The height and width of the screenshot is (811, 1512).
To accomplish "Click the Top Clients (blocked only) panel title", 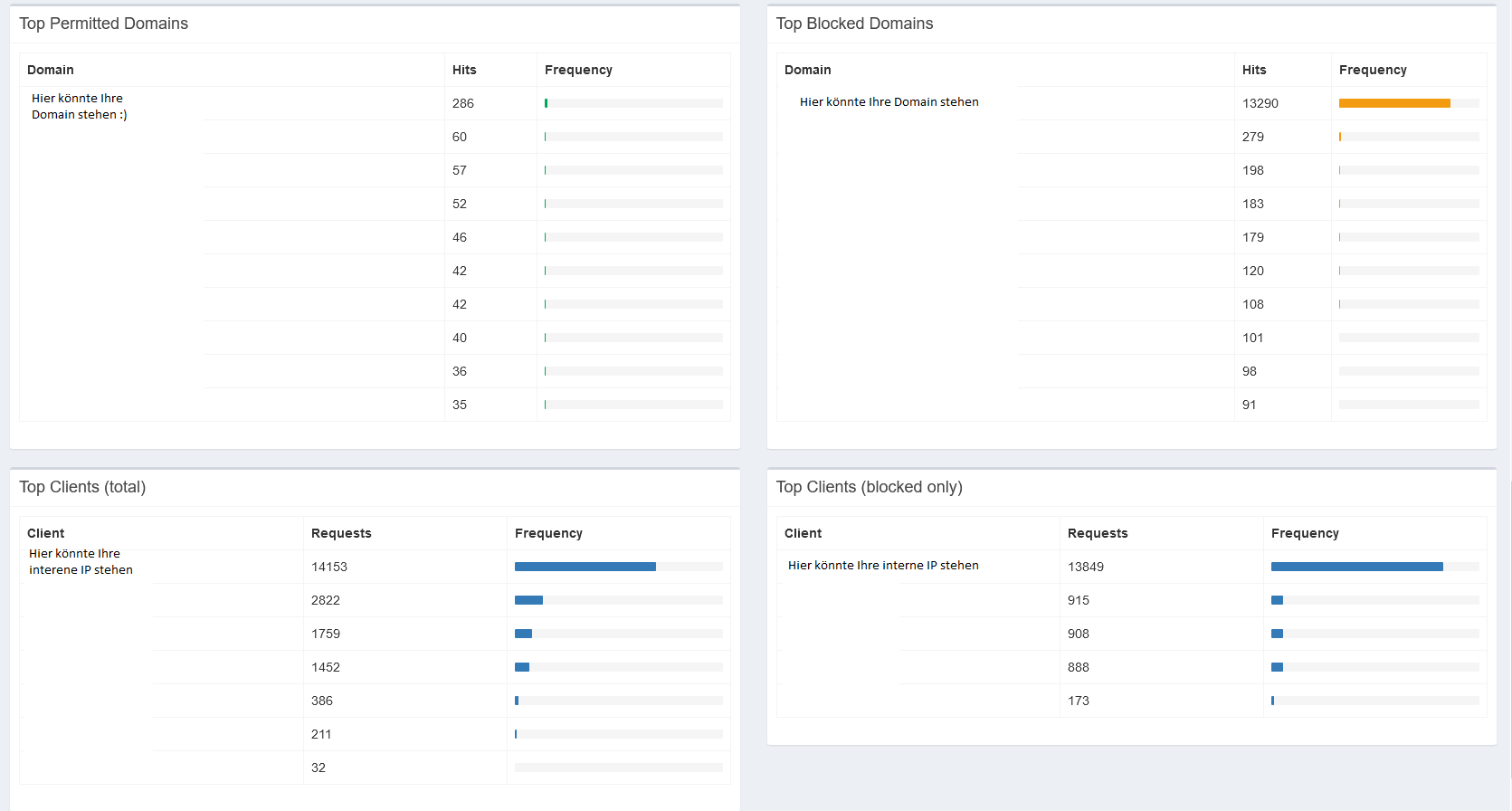I will pyautogui.click(x=869, y=487).
